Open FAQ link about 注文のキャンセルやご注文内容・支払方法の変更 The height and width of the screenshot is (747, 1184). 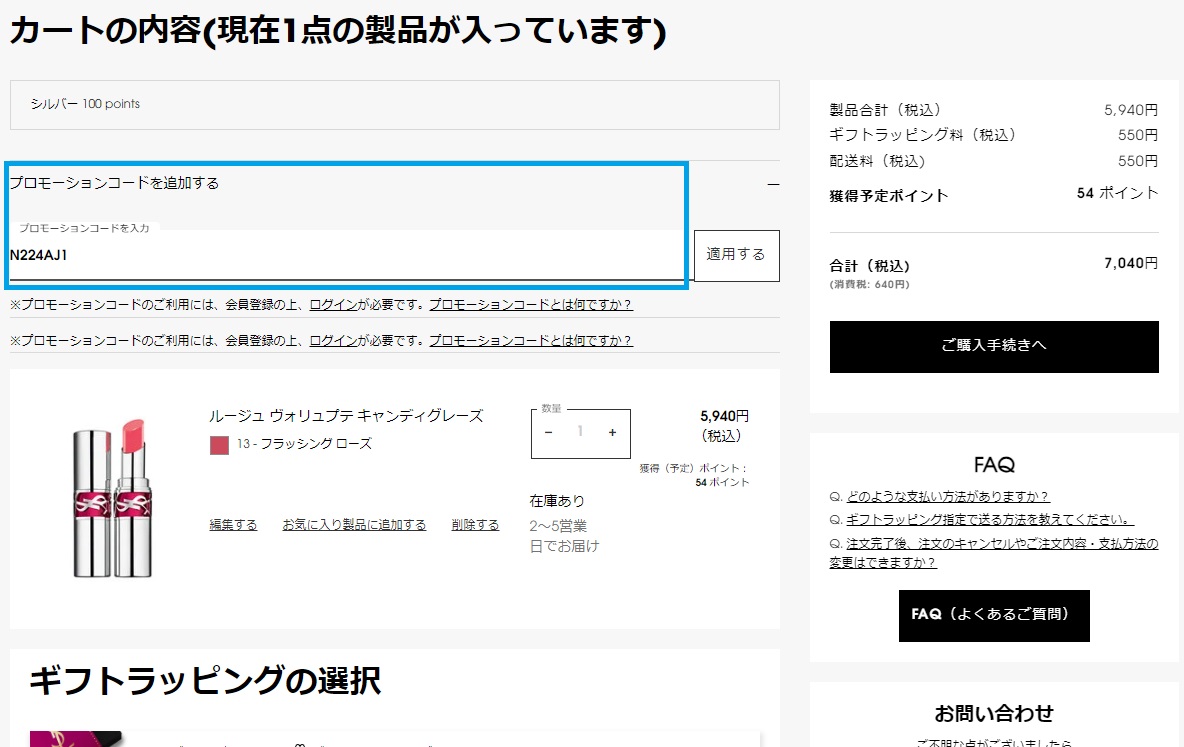click(994, 553)
